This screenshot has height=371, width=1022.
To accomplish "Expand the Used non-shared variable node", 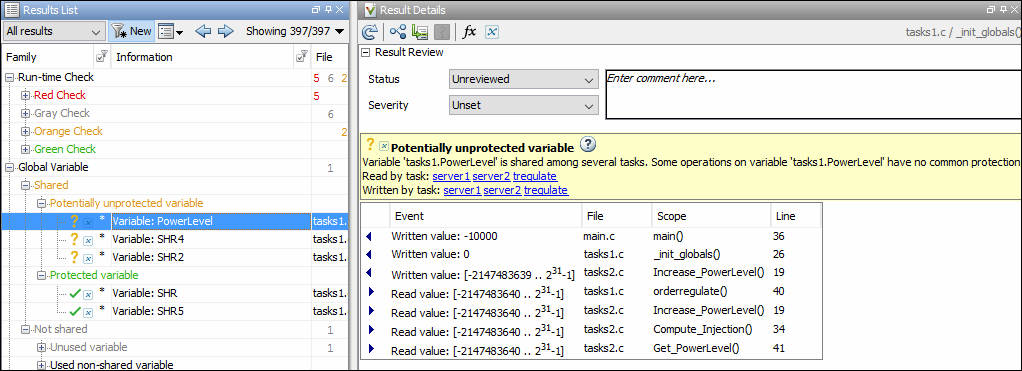I will [41, 365].
